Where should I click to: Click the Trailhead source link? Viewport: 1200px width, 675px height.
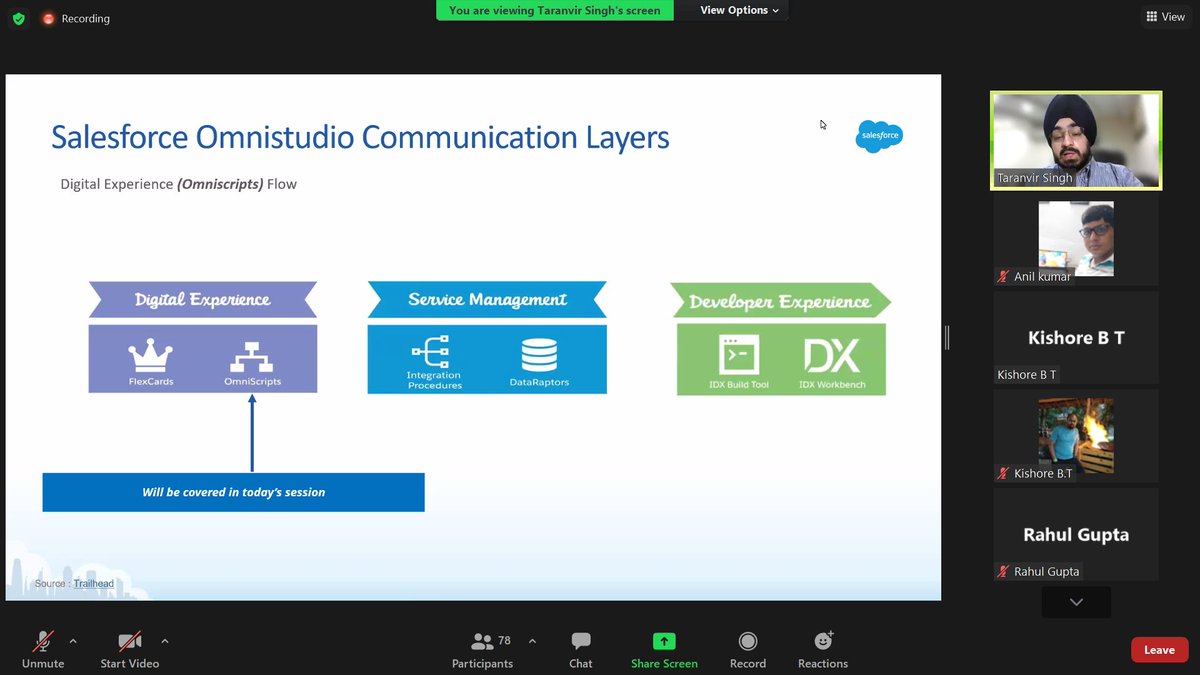click(x=93, y=583)
